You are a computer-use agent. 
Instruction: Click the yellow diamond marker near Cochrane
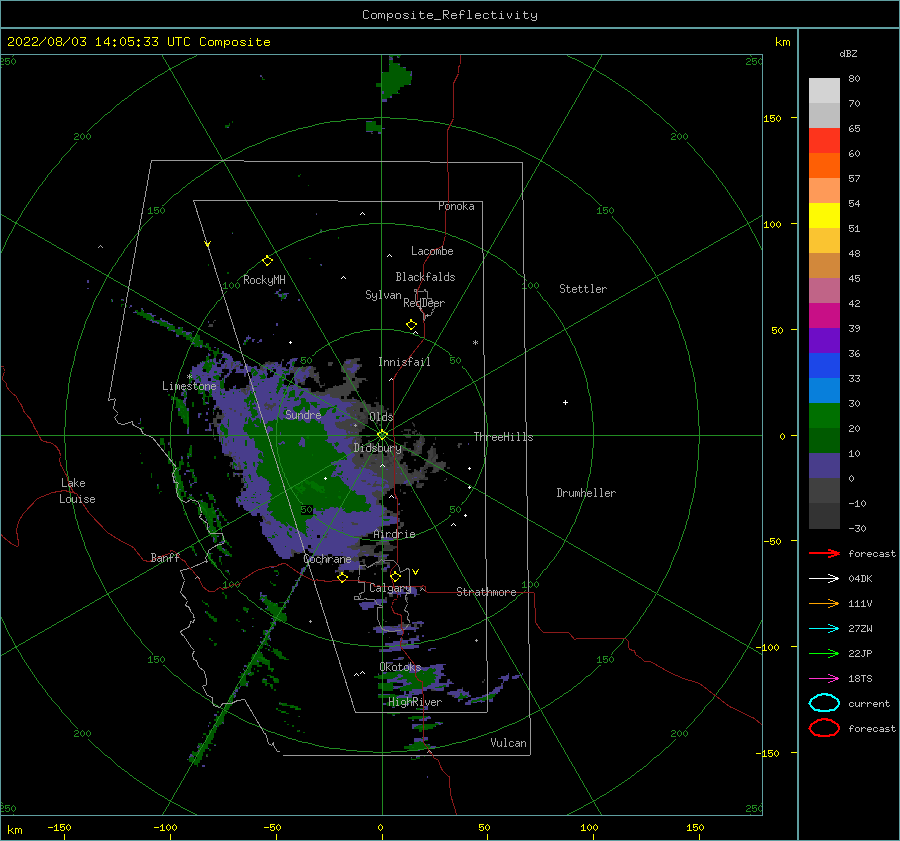[x=343, y=578]
